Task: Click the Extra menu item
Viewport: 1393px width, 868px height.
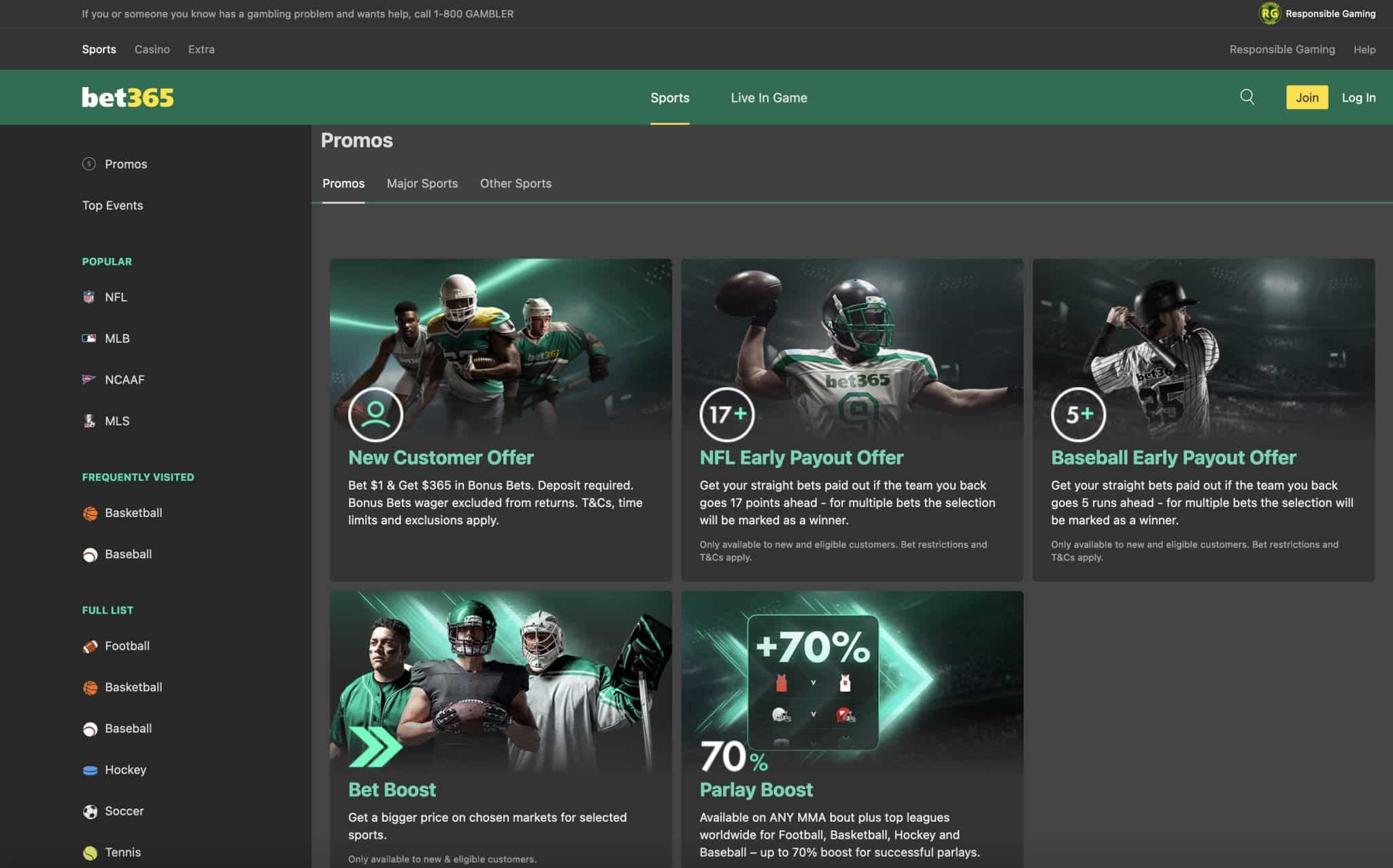Action: 201,49
